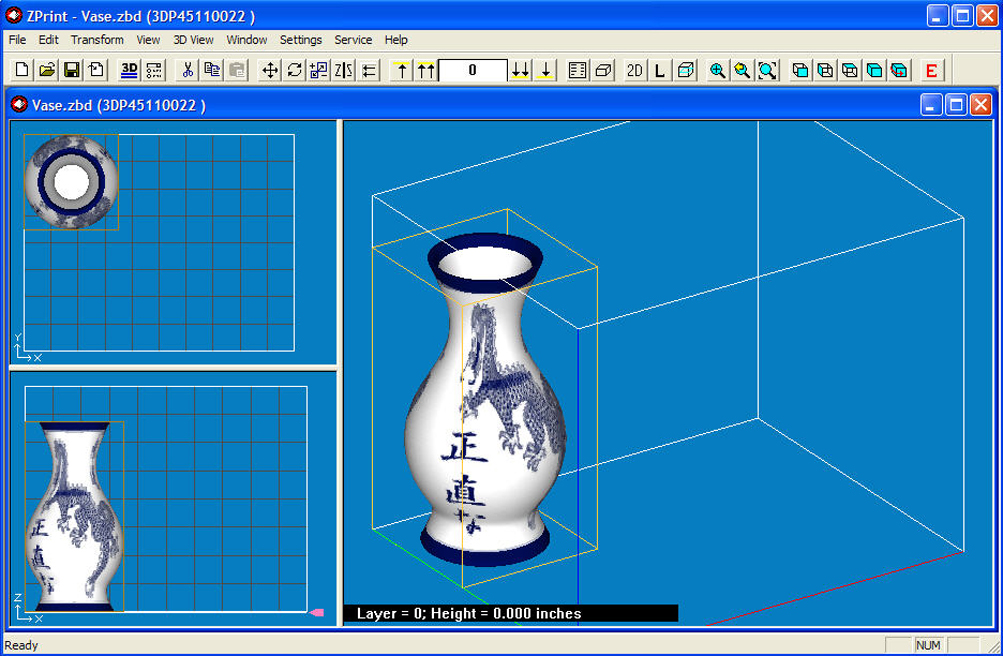Click the Cut scissors icon
This screenshot has height=656, width=1003.
point(187,70)
